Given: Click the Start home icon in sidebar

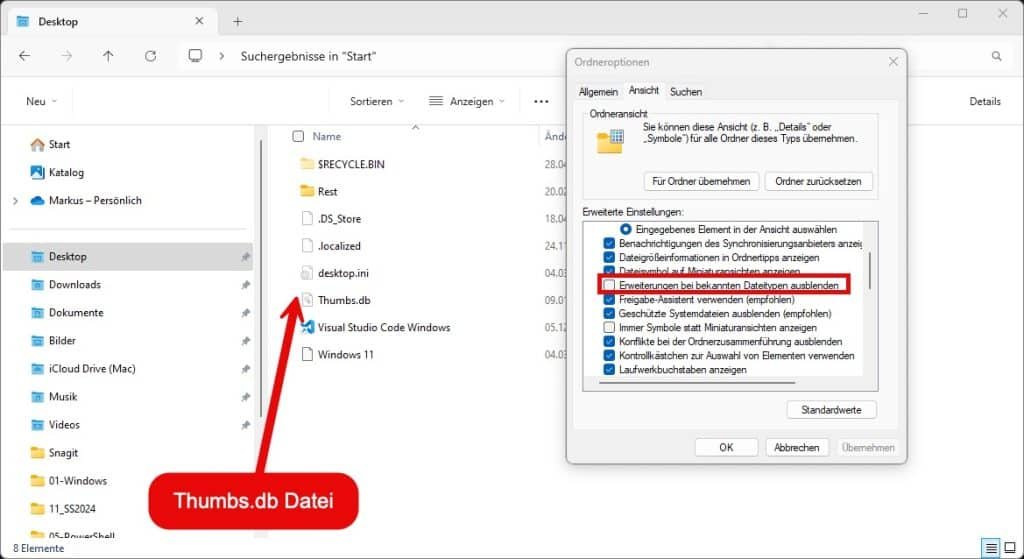Looking at the screenshot, I should pyautogui.click(x=37, y=144).
